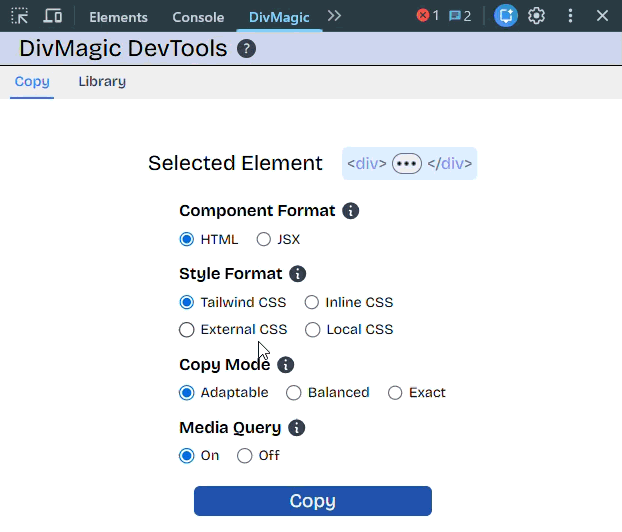Show Component Format info tooltip
Viewport: 622px width, 532px height.
[351, 211]
